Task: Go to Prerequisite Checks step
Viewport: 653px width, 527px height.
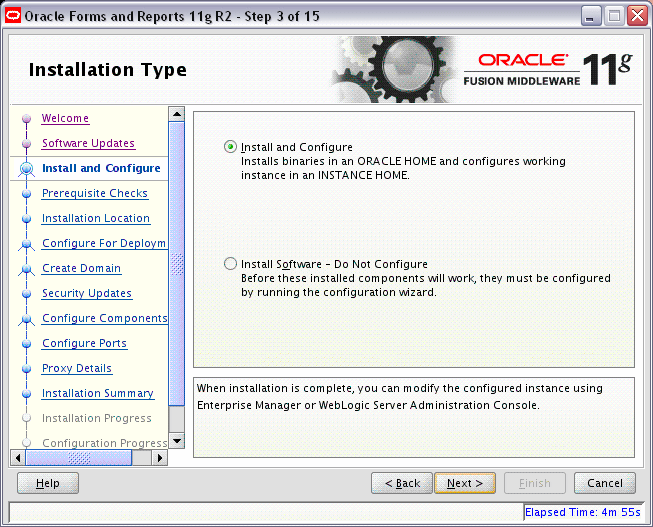Action: click(x=95, y=193)
